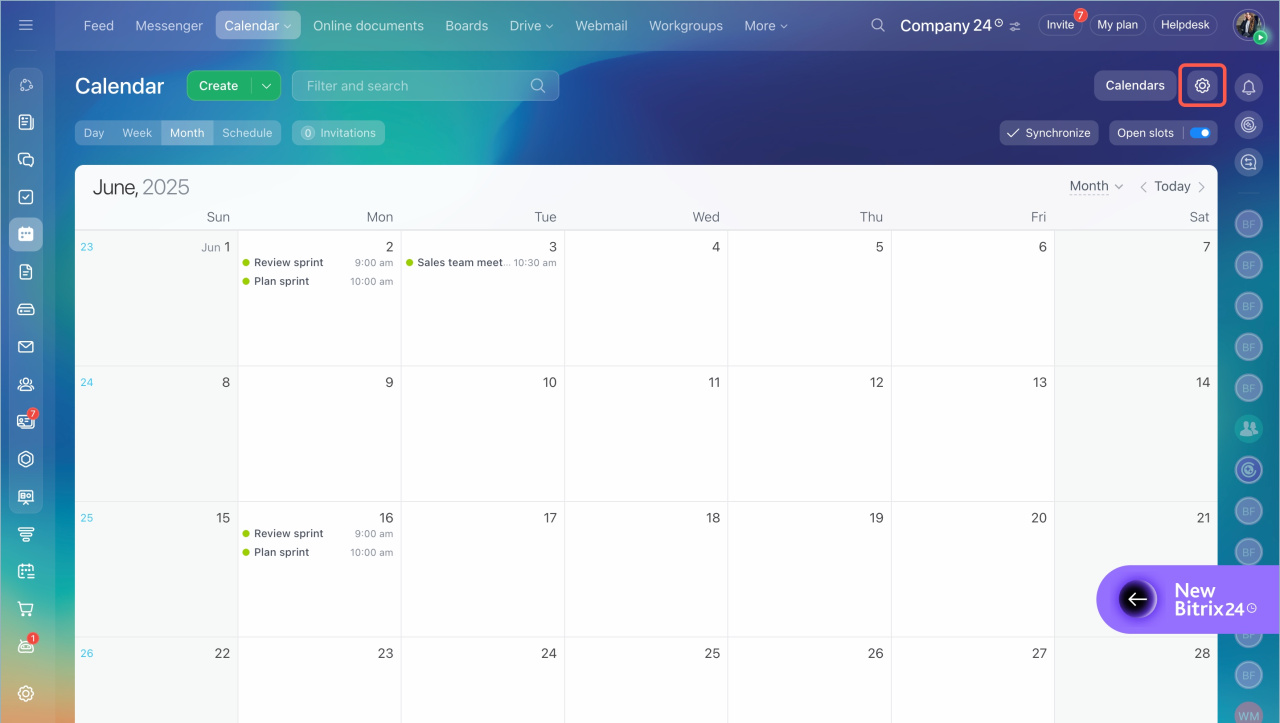This screenshot has width=1280, height=723.
Task: Open the Messenger menu item
Action: pos(169,26)
